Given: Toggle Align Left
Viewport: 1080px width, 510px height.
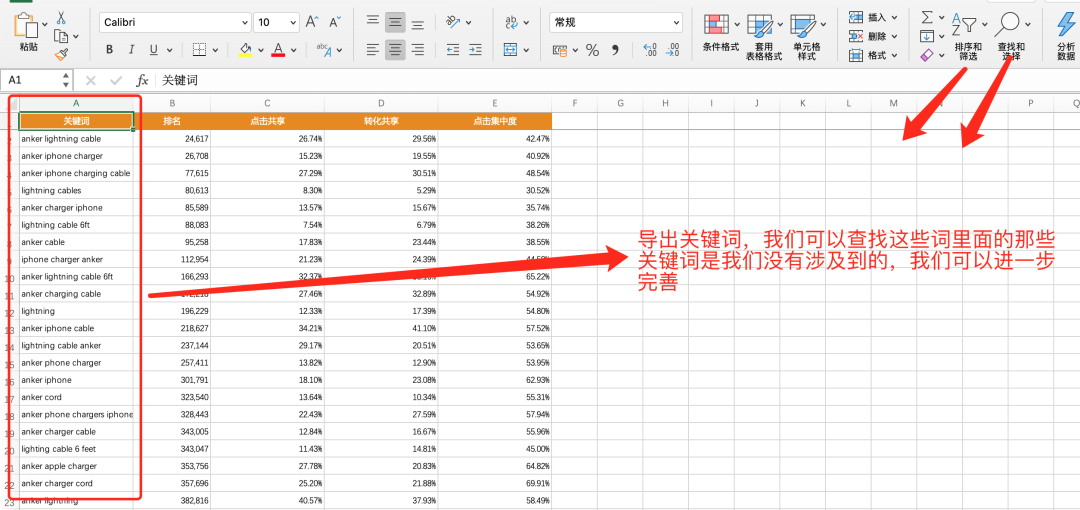Looking at the screenshot, I should point(373,50).
